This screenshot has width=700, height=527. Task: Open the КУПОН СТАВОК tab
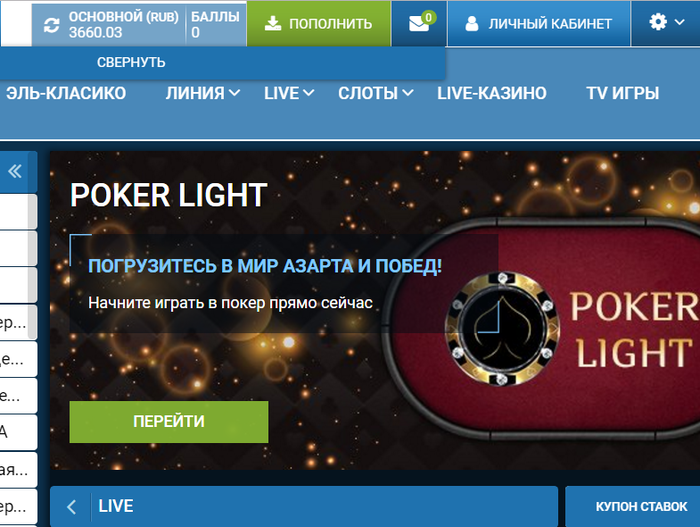[x=642, y=506]
